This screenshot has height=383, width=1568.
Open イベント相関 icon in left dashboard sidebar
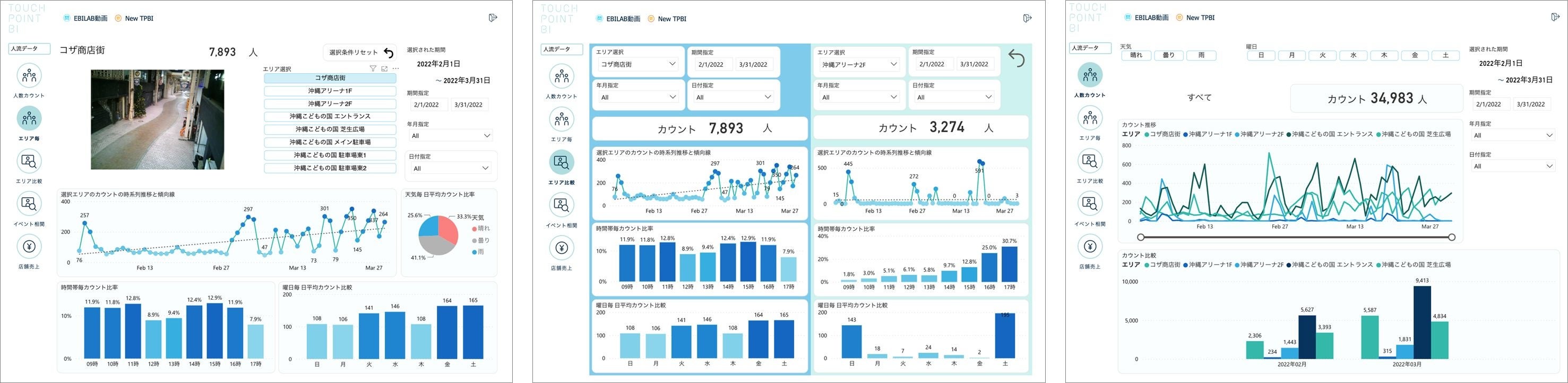(x=29, y=204)
